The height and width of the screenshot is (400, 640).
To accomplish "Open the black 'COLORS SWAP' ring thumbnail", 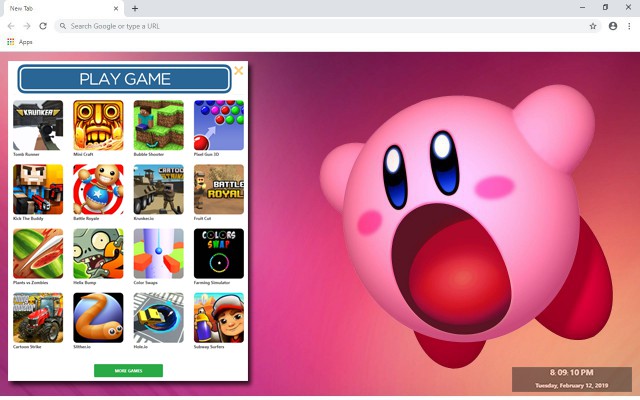I will click(219, 253).
